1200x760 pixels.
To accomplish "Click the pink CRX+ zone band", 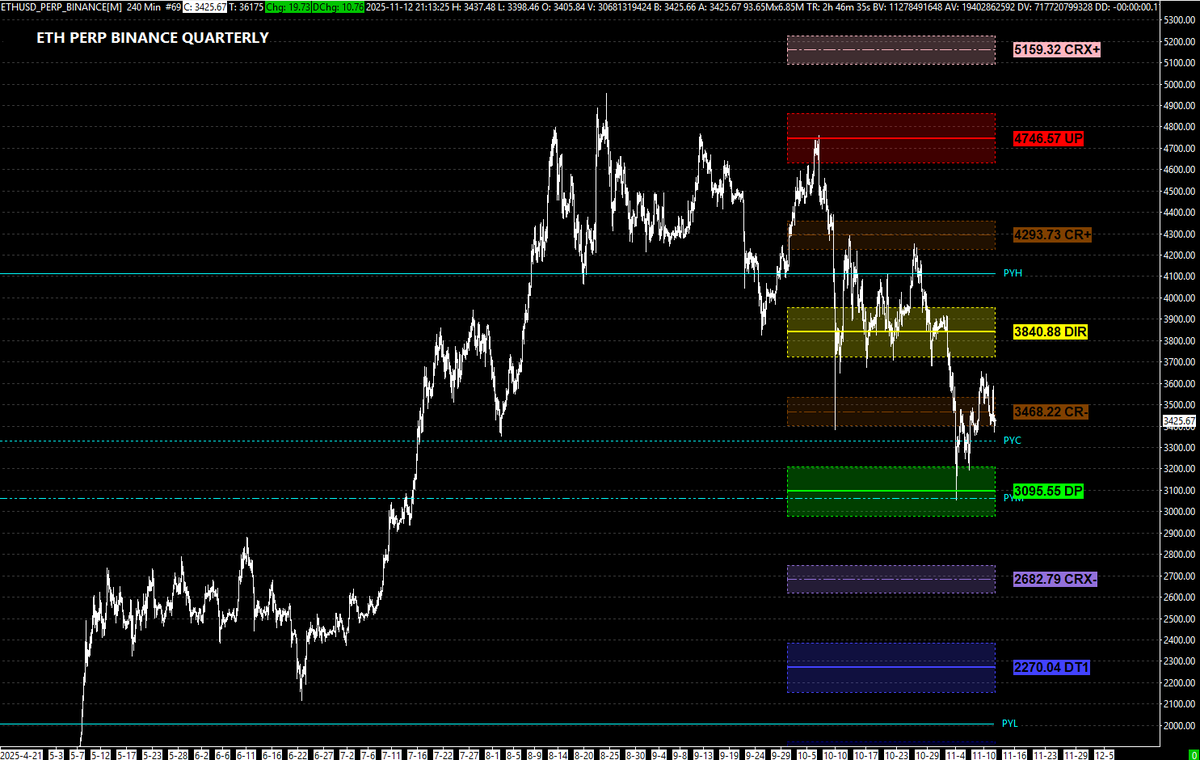I will pyautogui.click(x=891, y=50).
